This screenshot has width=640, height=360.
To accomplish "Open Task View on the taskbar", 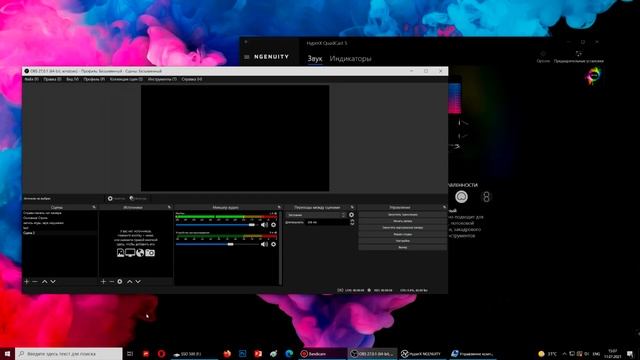I will (130, 353).
